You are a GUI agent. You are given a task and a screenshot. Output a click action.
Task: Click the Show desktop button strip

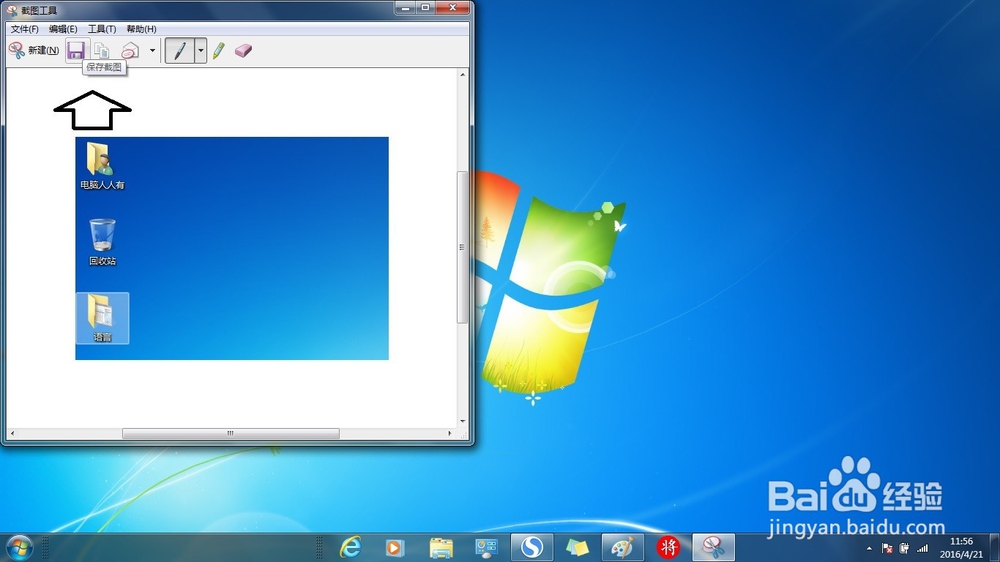point(995,548)
